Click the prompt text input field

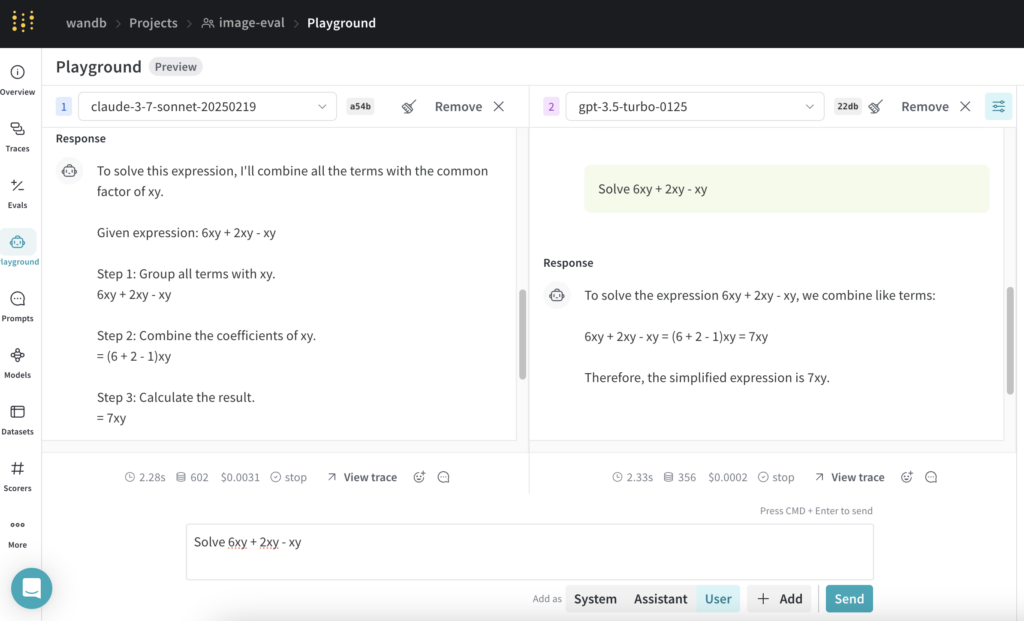coord(529,552)
